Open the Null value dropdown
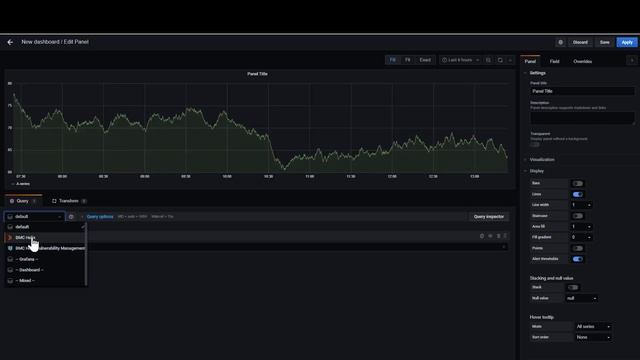 [582, 298]
